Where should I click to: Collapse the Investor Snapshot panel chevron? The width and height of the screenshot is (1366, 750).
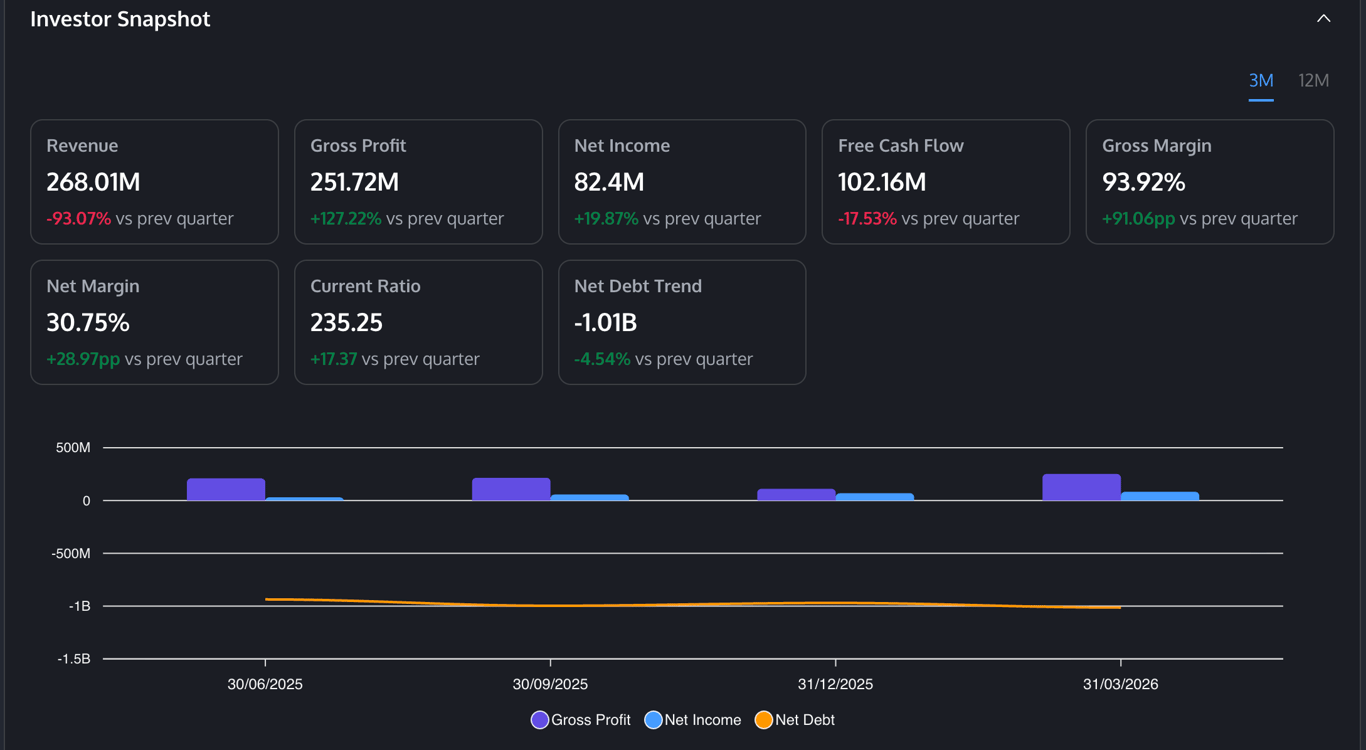coord(1323,19)
